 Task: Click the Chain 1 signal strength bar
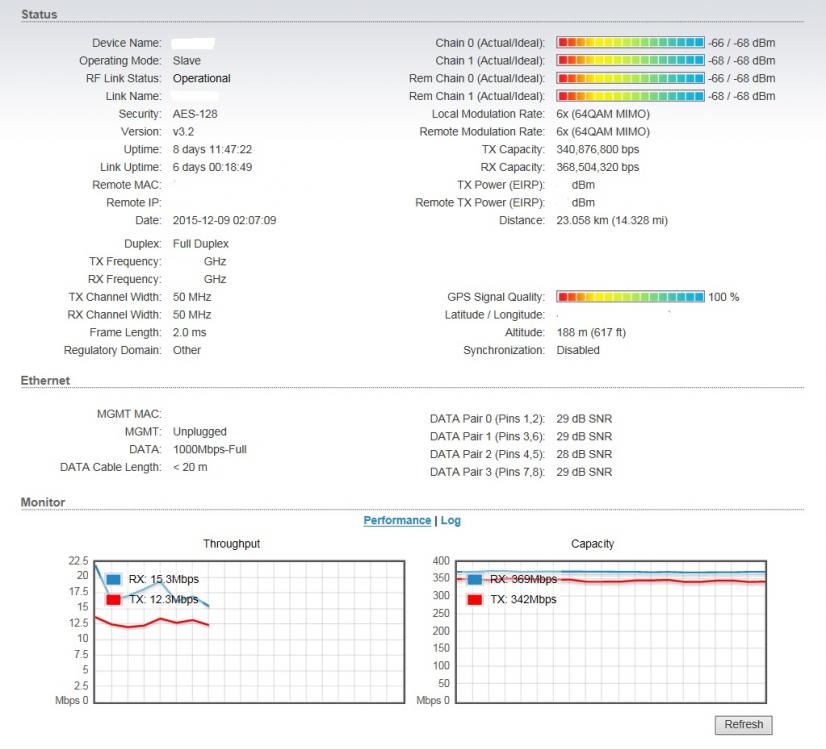point(630,61)
